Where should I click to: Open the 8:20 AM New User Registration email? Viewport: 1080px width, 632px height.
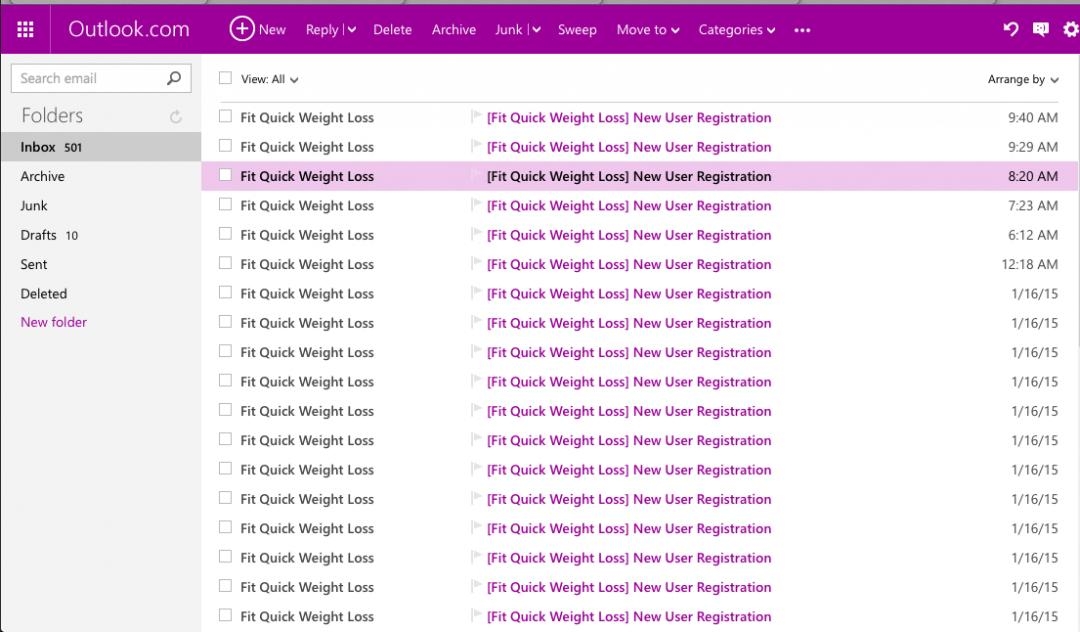[x=629, y=176]
